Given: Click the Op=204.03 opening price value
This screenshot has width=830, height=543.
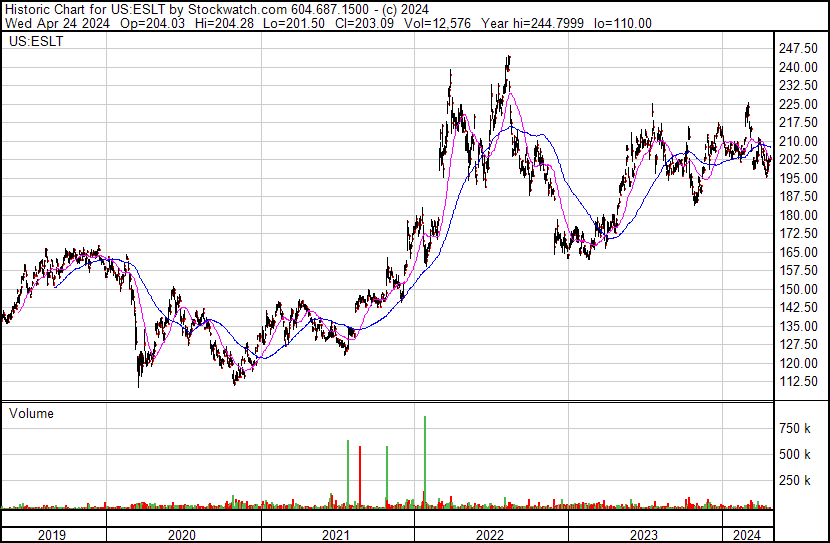Looking at the screenshot, I should [152, 23].
